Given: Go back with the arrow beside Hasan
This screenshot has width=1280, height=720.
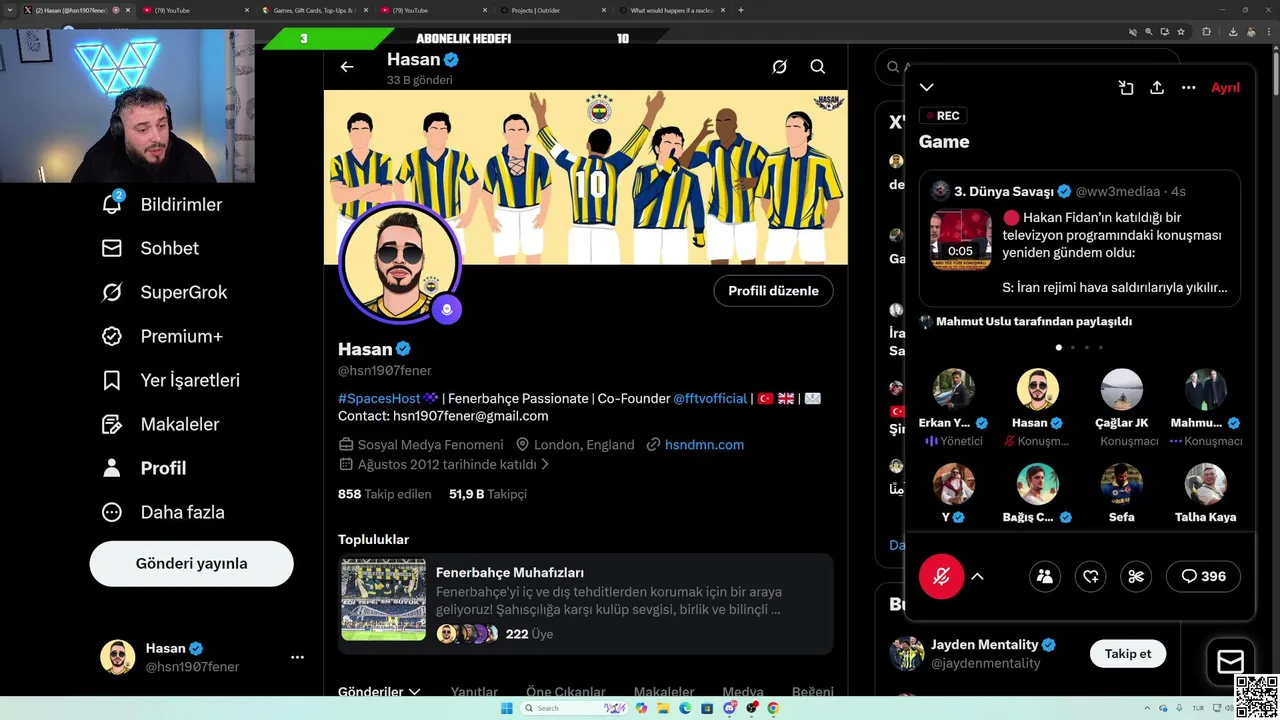Looking at the screenshot, I should point(347,67).
